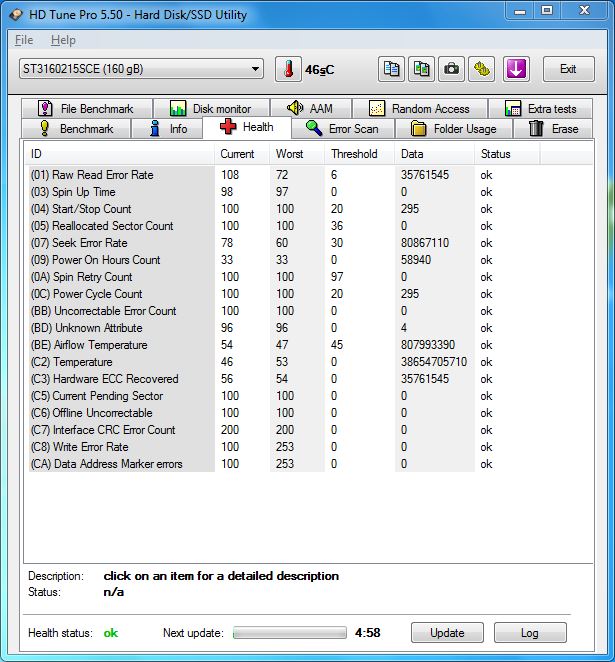Click the Worst column header
615x662 pixels.
[x=298, y=154]
